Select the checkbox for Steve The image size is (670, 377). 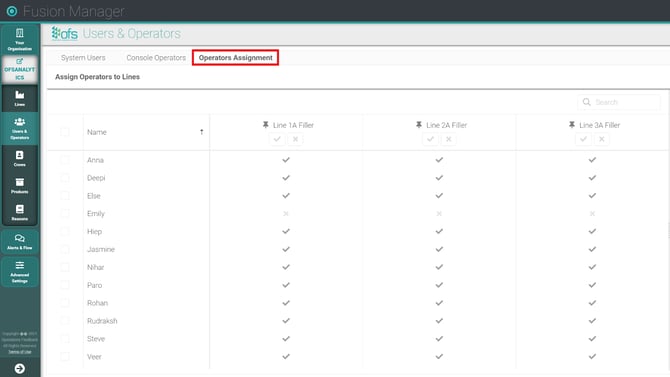click(x=65, y=339)
